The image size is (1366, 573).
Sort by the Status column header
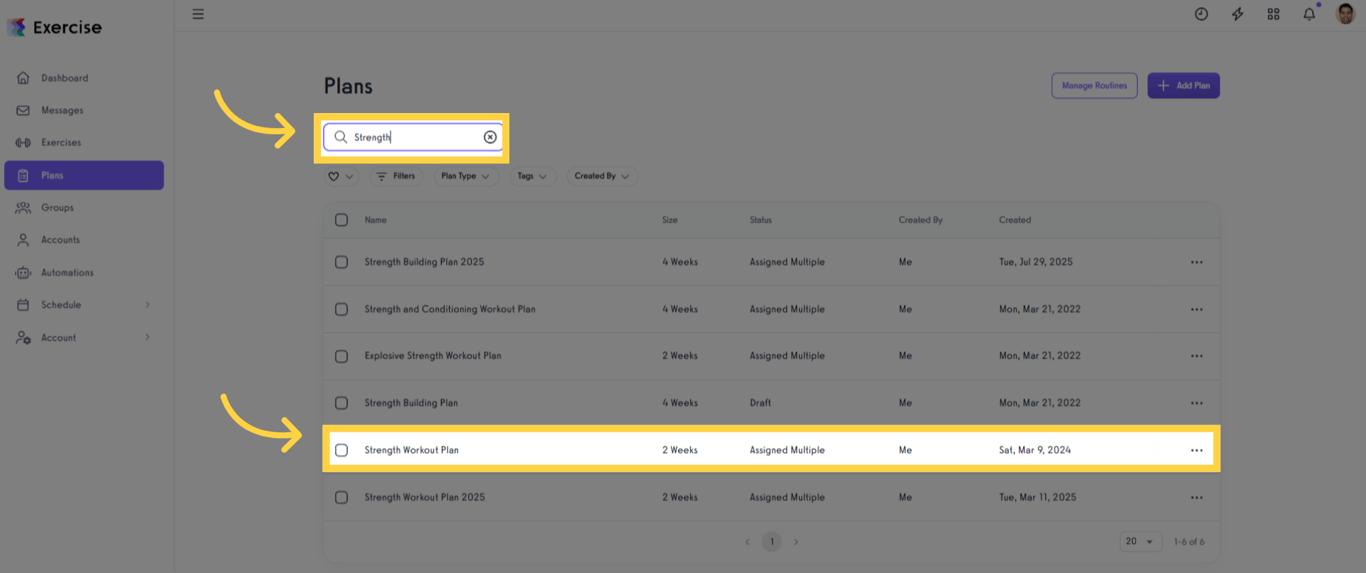pyautogui.click(x=761, y=220)
